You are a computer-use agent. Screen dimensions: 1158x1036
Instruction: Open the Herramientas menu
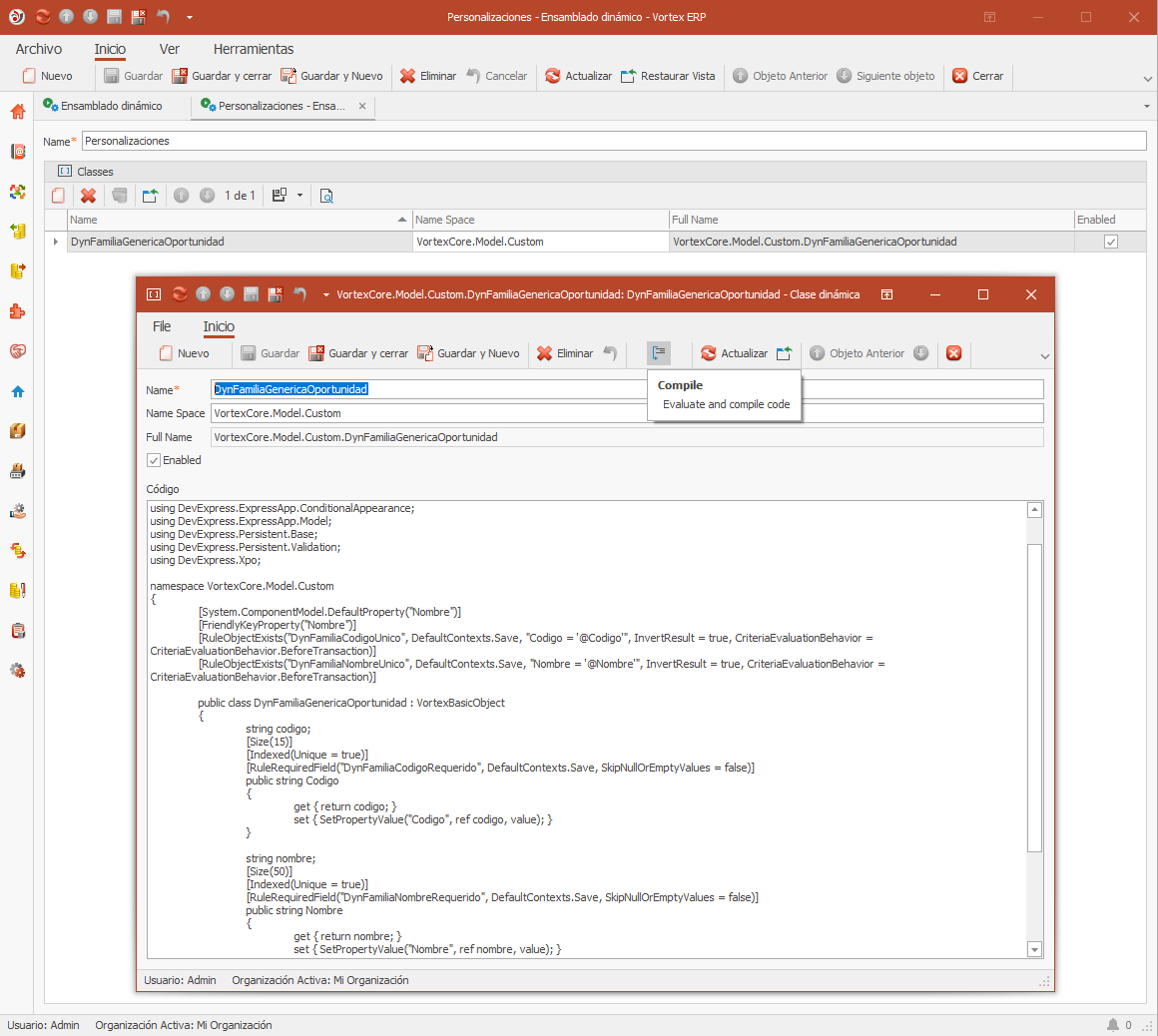(x=254, y=49)
